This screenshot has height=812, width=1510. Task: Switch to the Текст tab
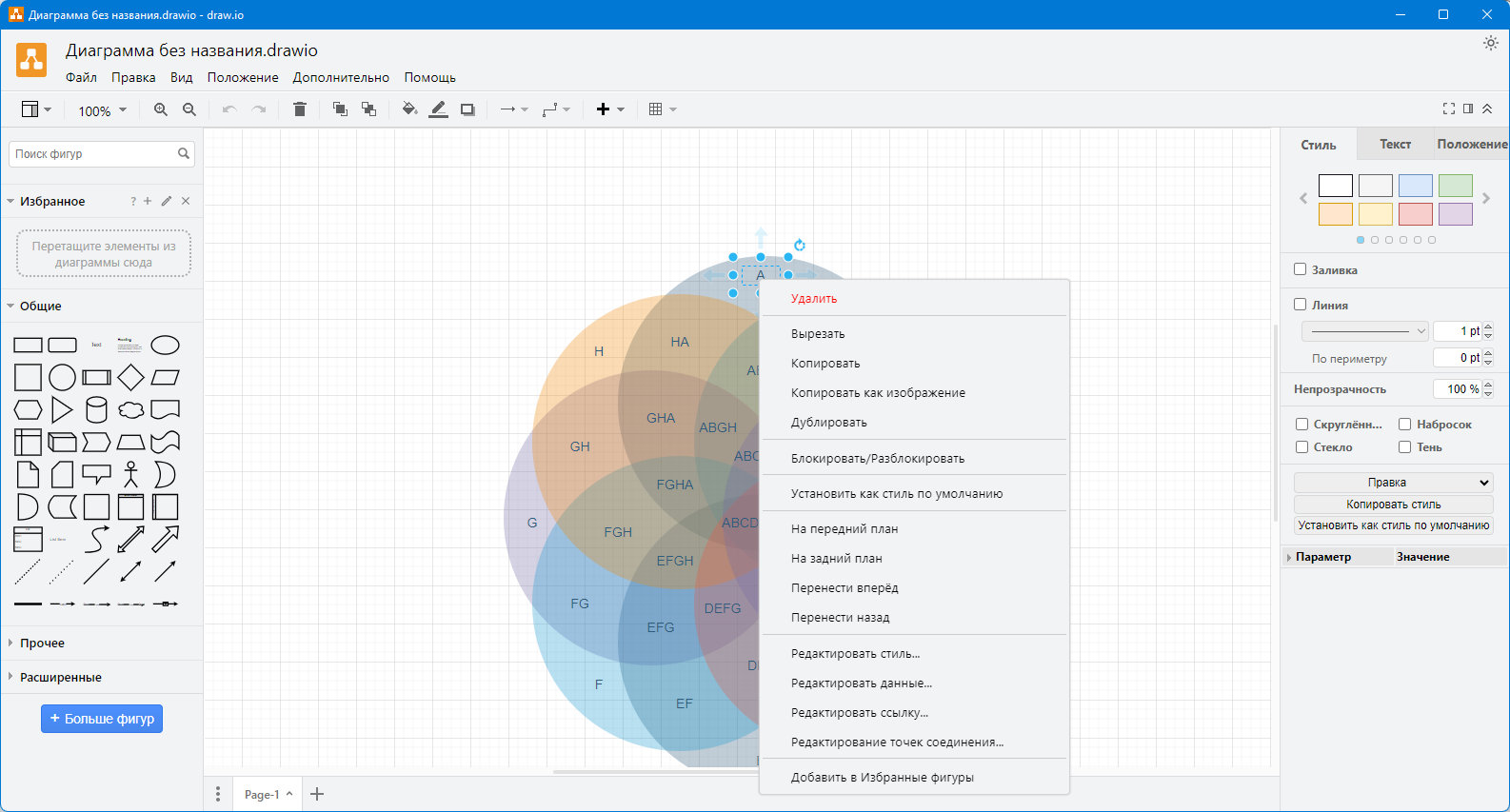(x=1395, y=144)
